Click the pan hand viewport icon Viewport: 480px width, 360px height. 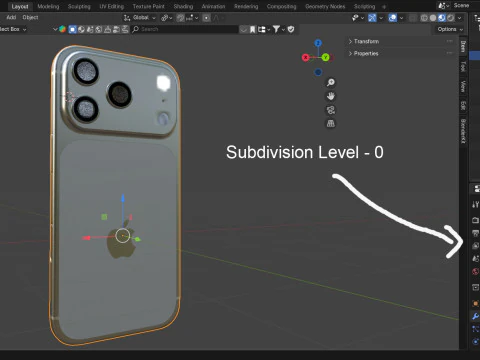pos(330,96)
